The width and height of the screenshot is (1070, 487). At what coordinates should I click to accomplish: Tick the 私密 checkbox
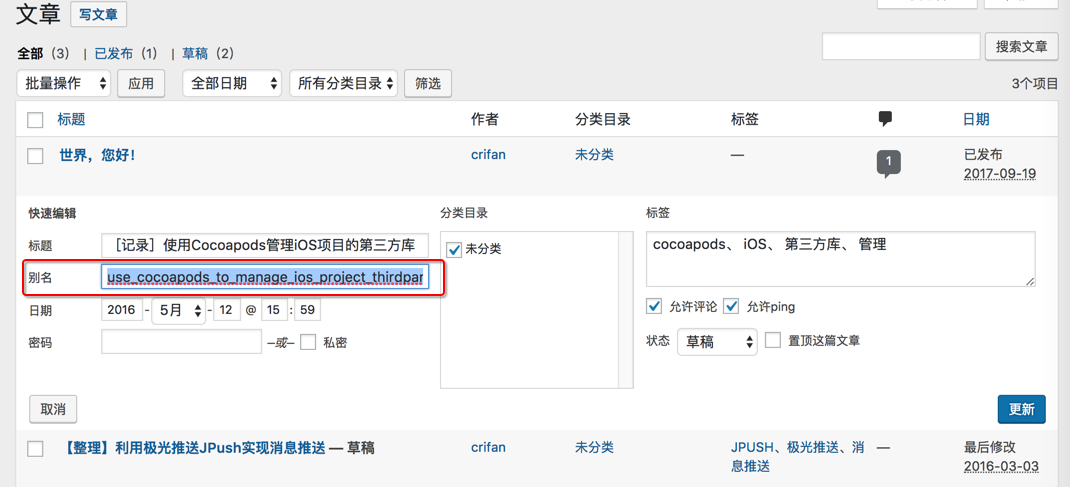(308, 342)
